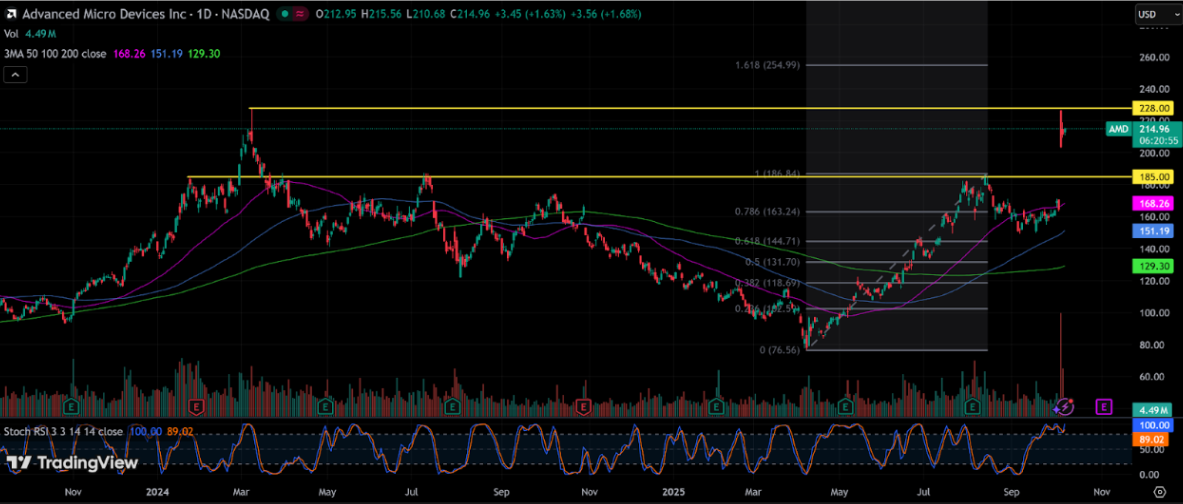Click the purple upcoming earnings E marker
Screen dimensions: 1183x504
(1104, 406)
